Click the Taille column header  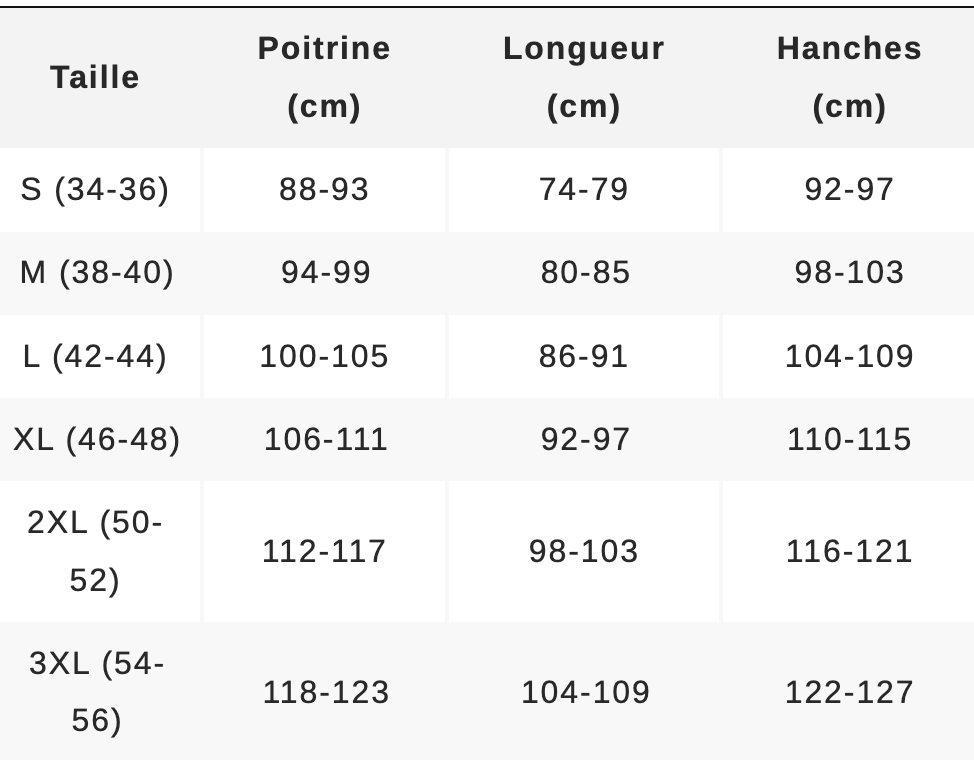pos(95,78)
